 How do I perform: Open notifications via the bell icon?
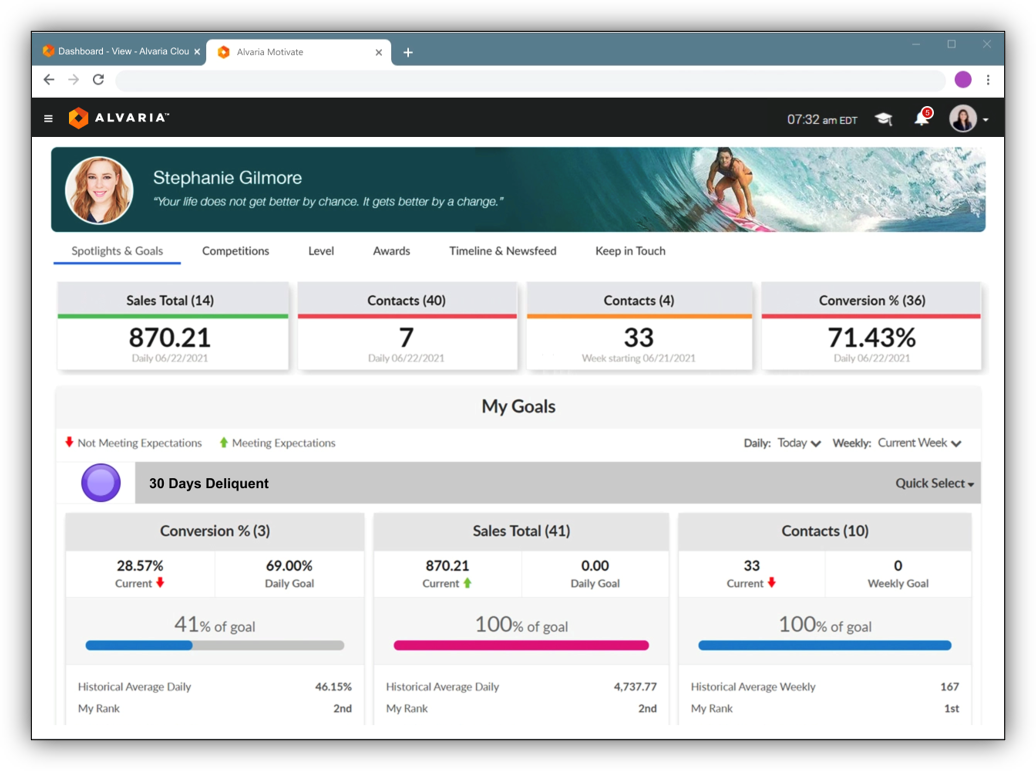point(922,118)
